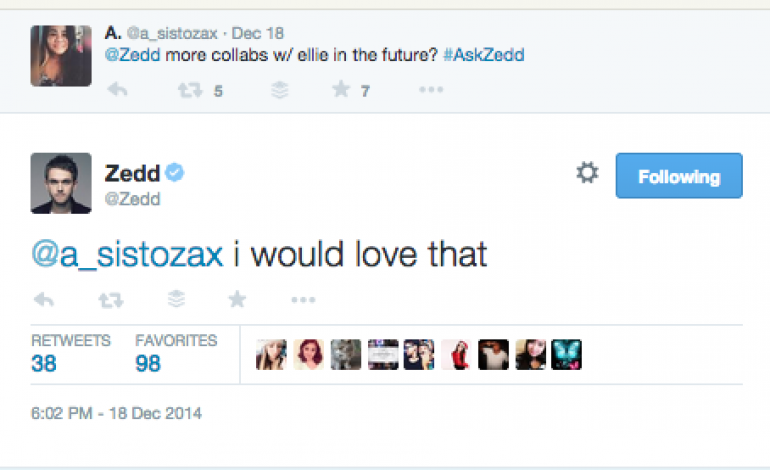Expand more options on the a_sistozax tweet
Screen dimensions: 770x470
tap(431, 91)
